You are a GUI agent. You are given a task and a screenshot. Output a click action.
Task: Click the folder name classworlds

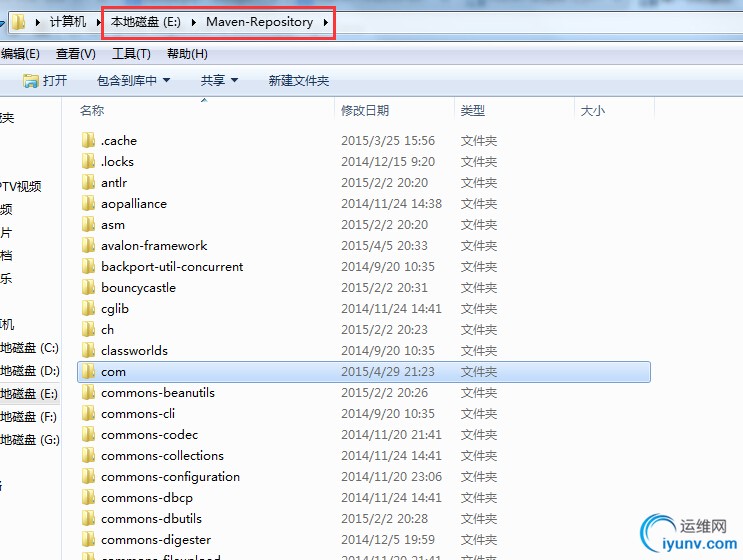click(134, 351)
